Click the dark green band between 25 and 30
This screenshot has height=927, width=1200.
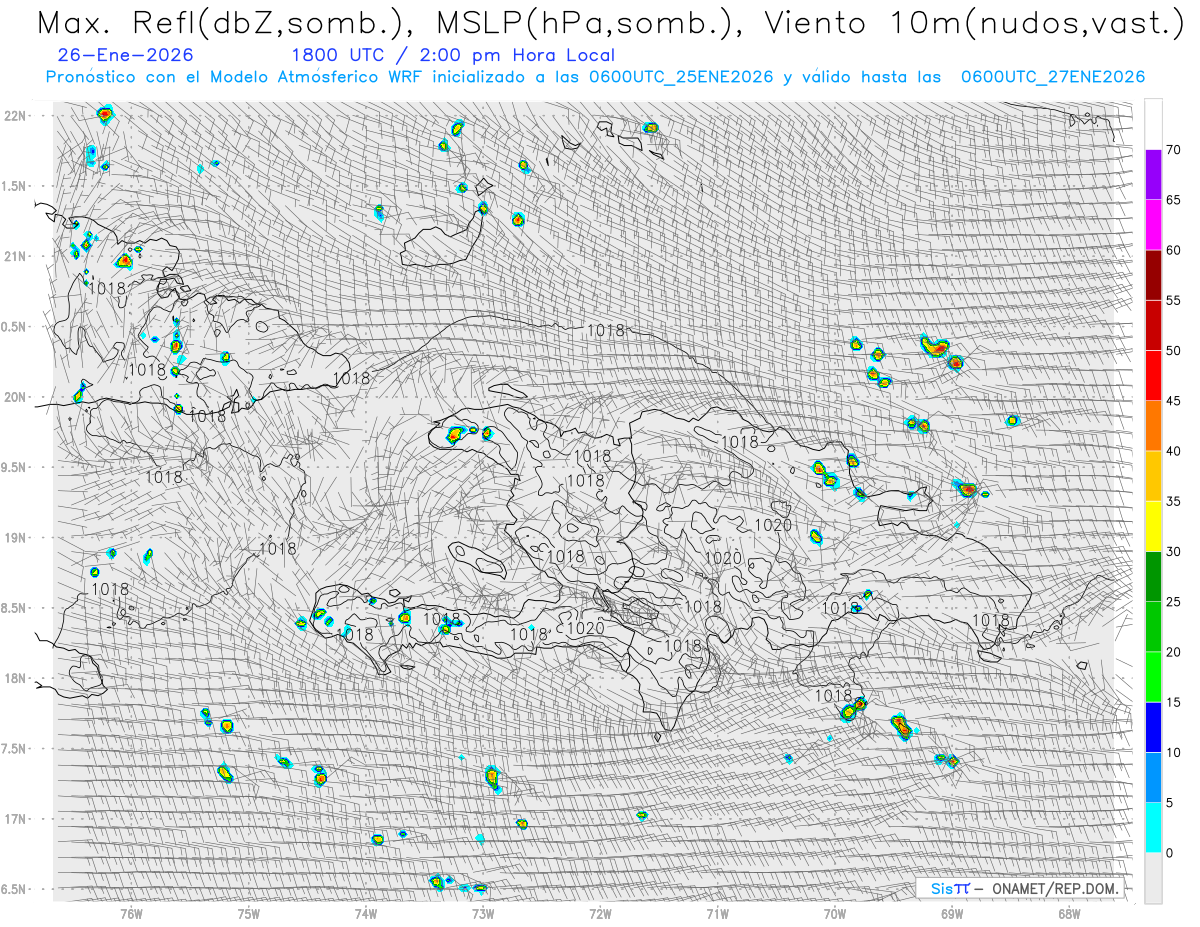[x=1153, y=577]
